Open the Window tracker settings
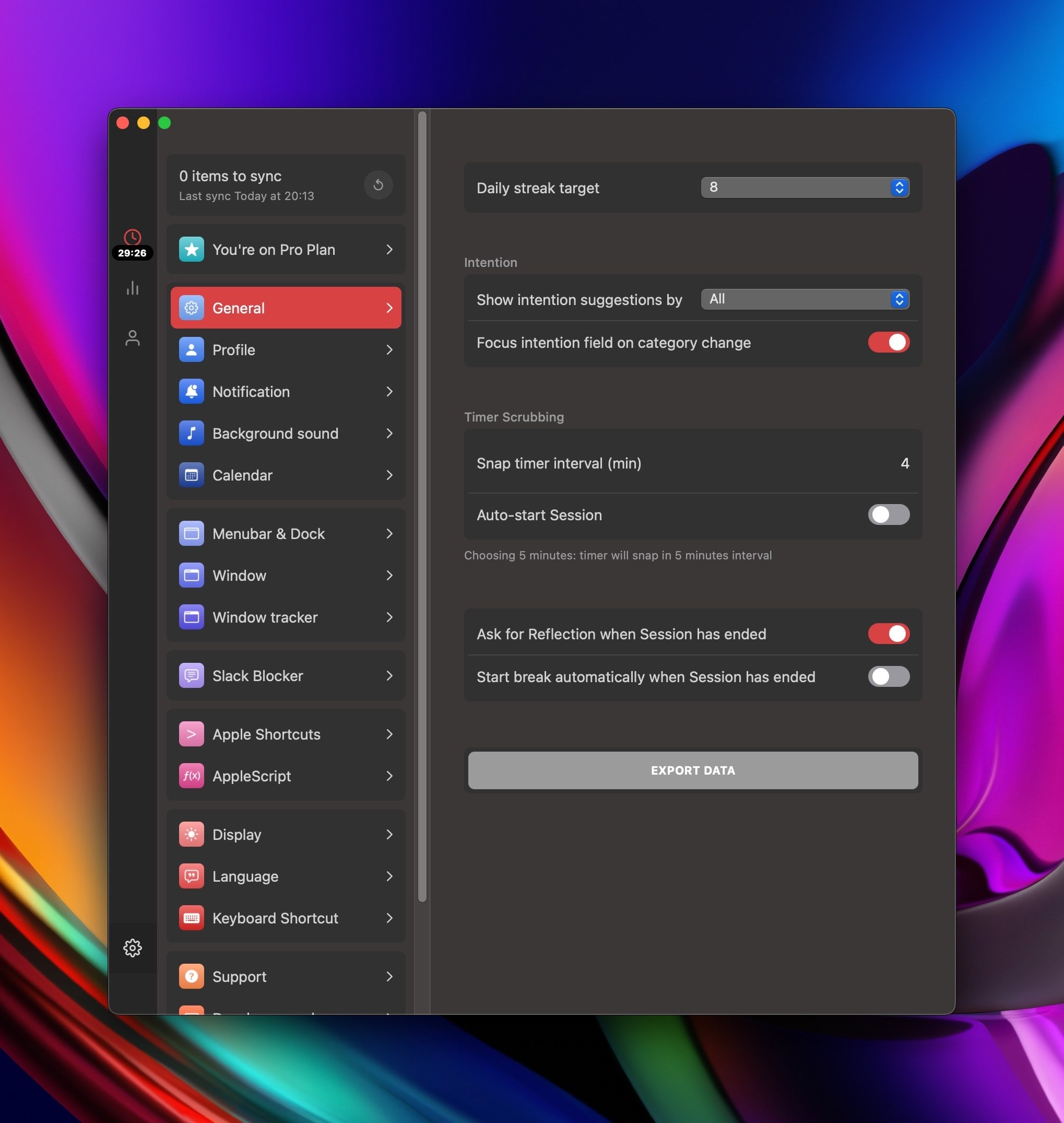This screenshot has width=1064, height=1123. 285,617
